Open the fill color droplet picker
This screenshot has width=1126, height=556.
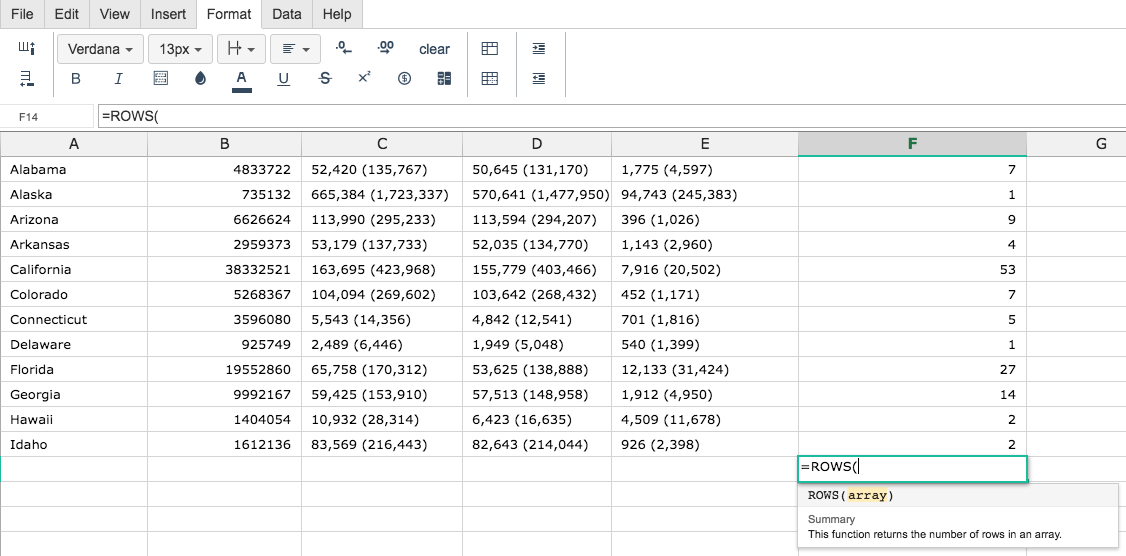200,79
